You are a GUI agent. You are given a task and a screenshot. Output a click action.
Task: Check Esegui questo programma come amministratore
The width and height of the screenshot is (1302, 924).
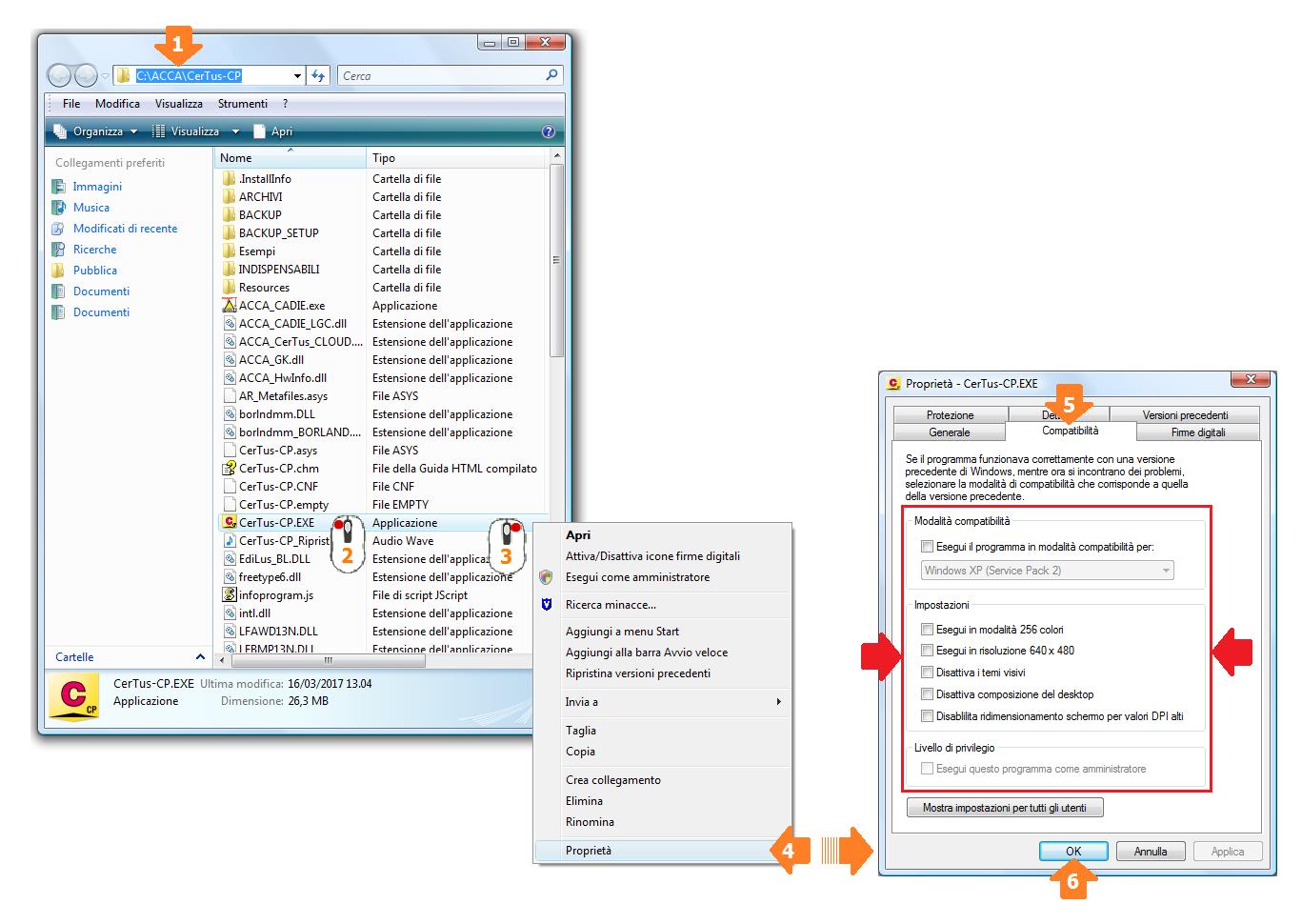pyautogui.click(x=927, y=769)
